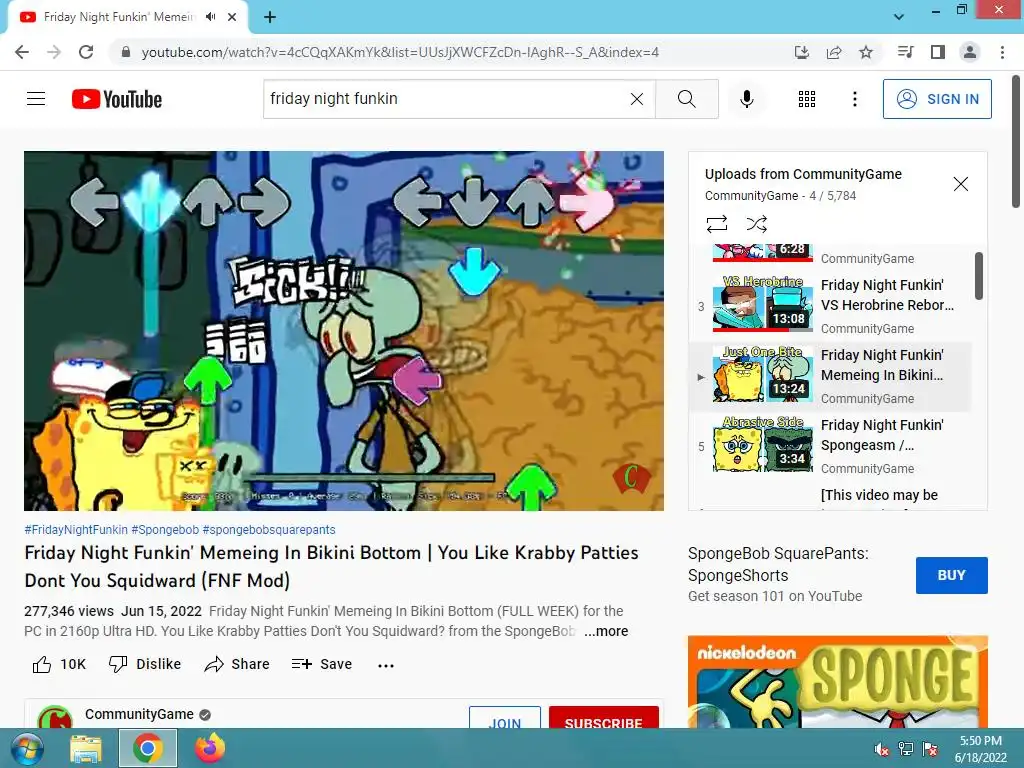Open the Action Center flag icon

pos(930,749)
